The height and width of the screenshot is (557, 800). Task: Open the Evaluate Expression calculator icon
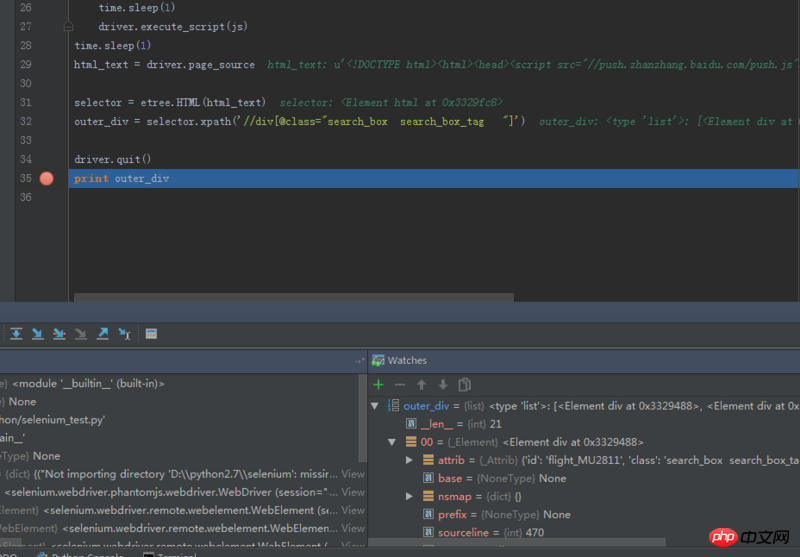point(151,333)
